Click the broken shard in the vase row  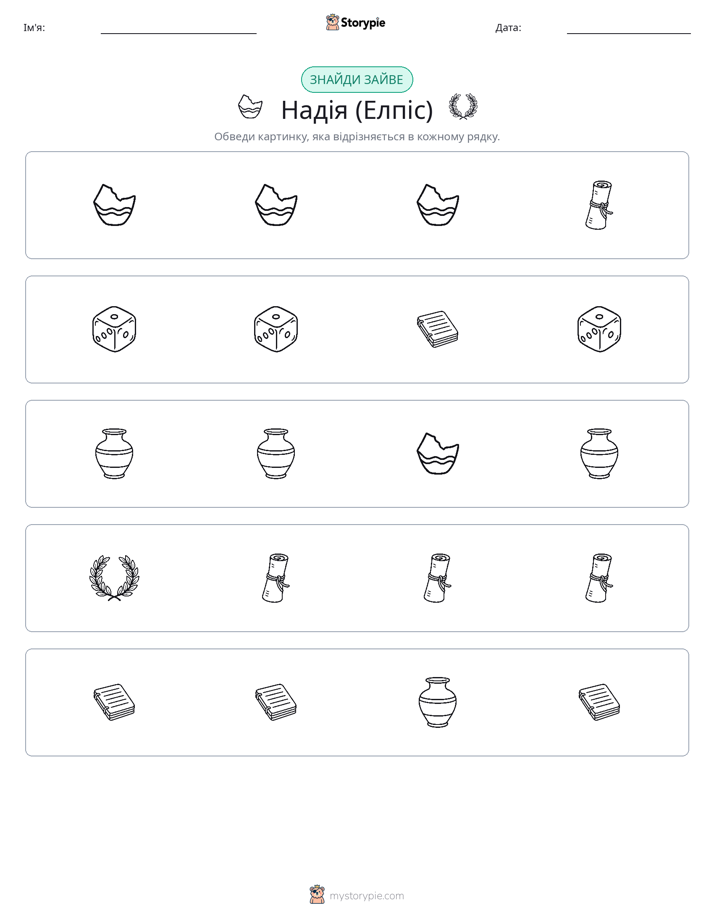pyautogui.click(x=437, y=454)
